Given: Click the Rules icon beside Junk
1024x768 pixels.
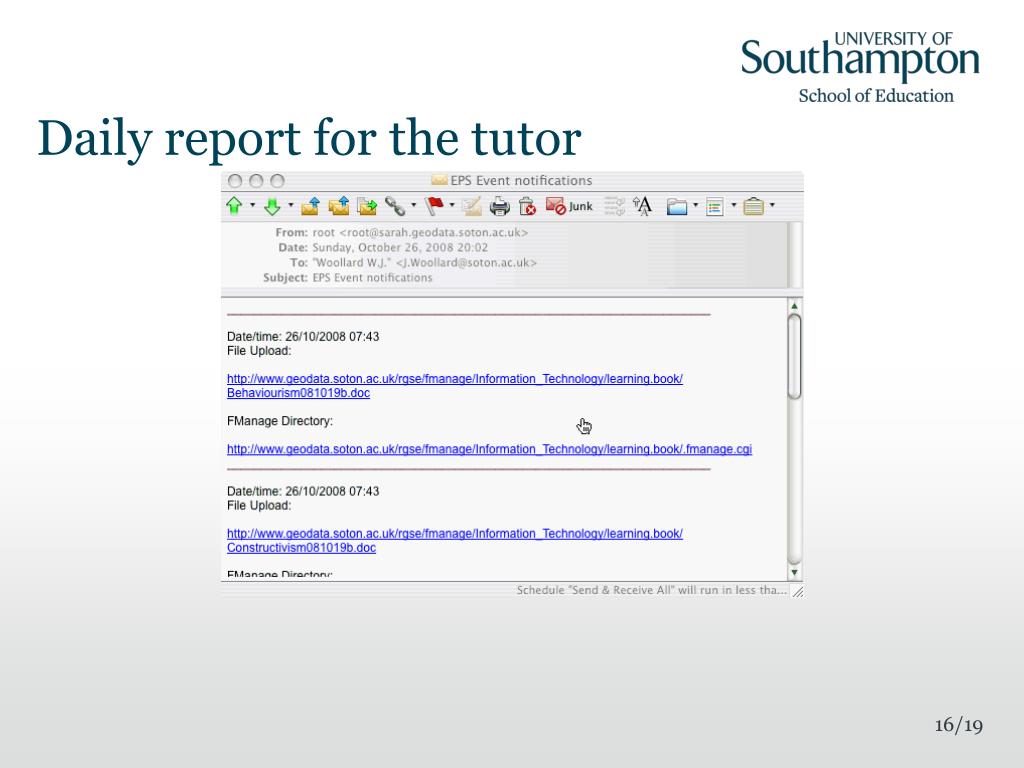Looking at the screenshot, I should click(x=614, y=206).
